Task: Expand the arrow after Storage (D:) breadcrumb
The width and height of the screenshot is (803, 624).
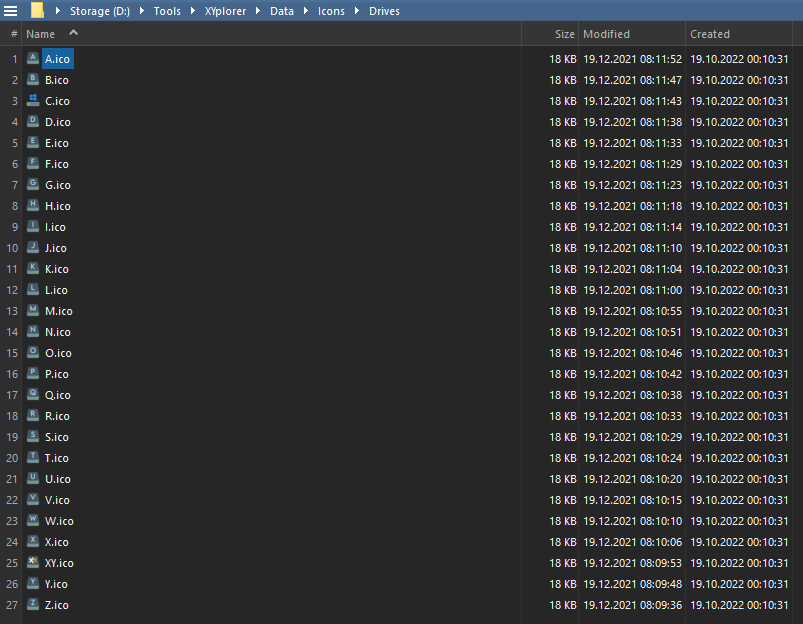Action: pos(141,11)
